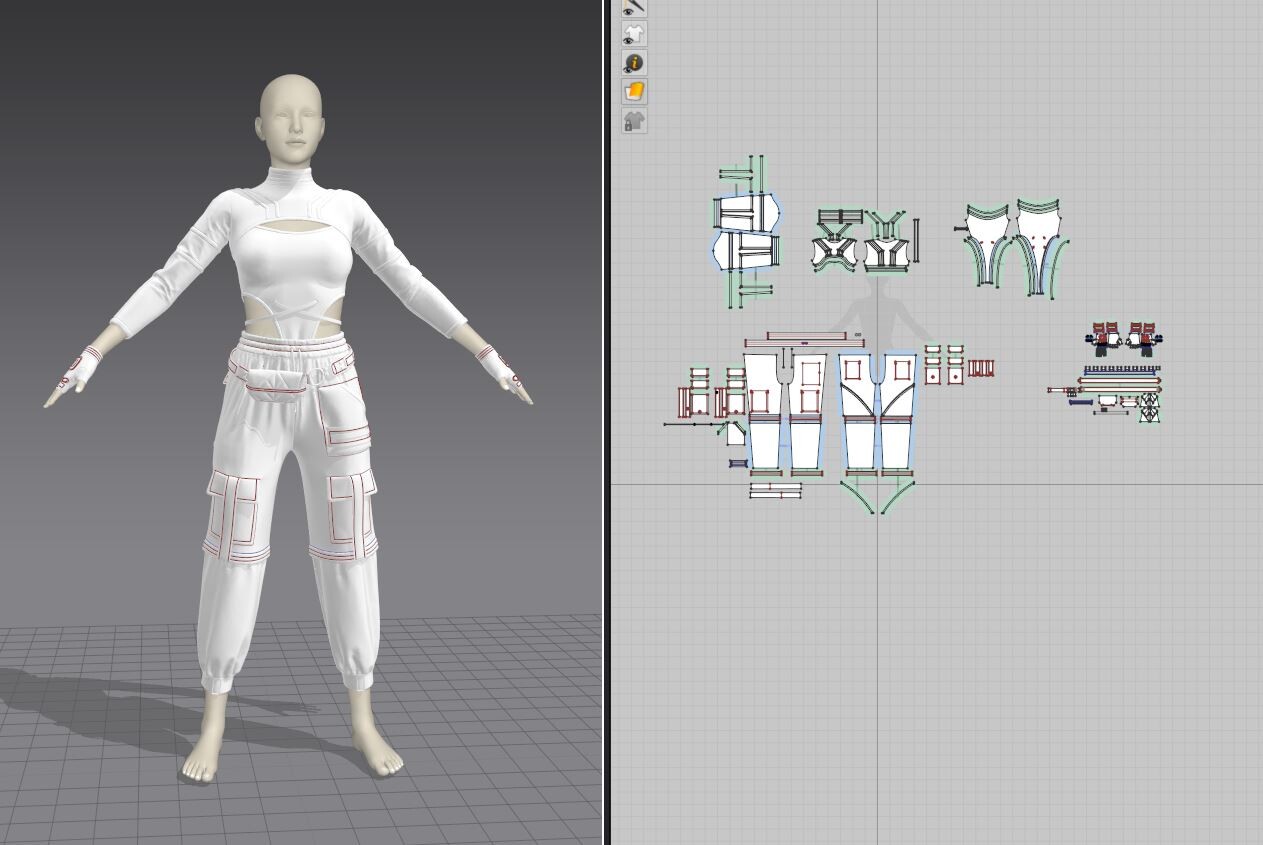Toggle the show sewing needle-and-eye icon
This screenshot has height=845, width=1263.
pyautogui.click(x=634, y=7)
